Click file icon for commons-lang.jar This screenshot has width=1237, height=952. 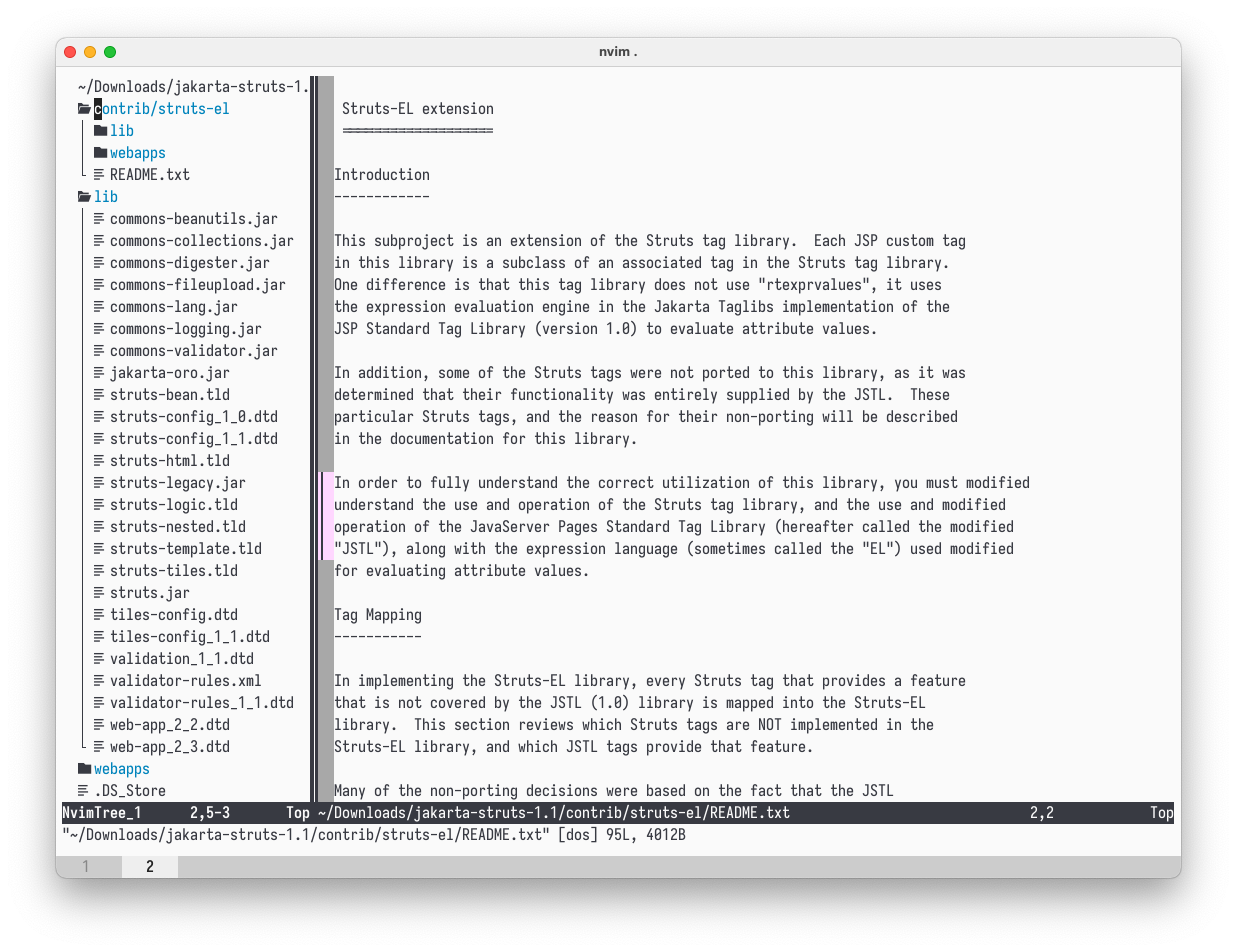click(x=99, y=307)
